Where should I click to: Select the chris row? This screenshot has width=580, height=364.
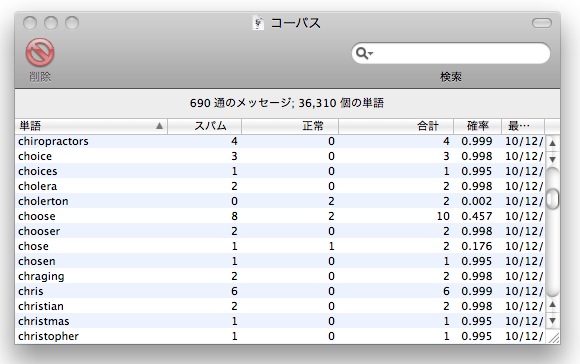click(x=280, y=291)
